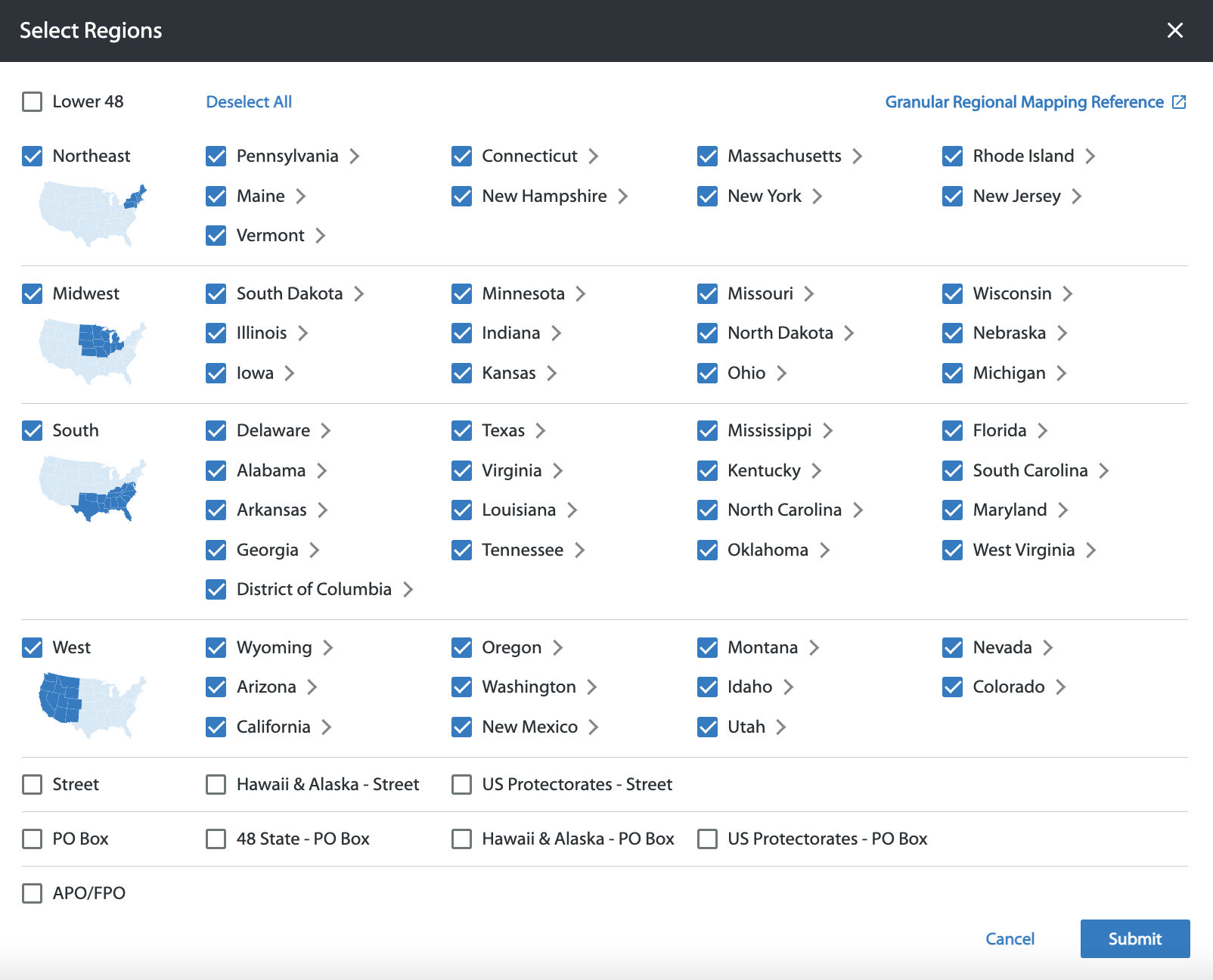Expand South Dakota chevron arrow

359,293
